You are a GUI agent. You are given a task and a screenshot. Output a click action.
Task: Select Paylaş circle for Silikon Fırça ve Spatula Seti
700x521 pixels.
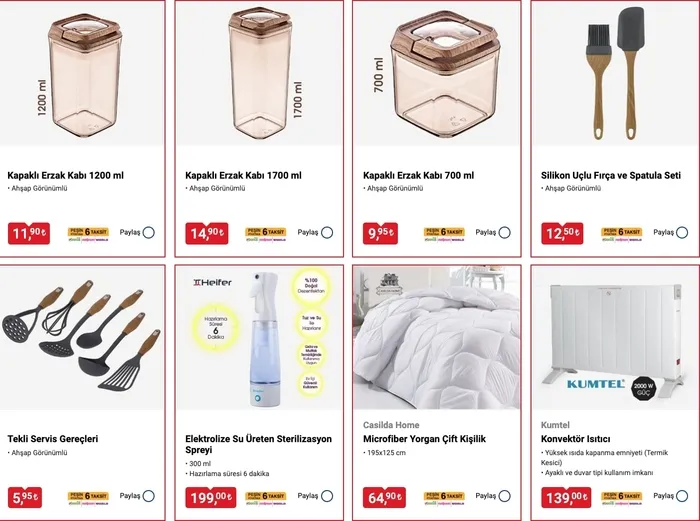click(682, 232)
